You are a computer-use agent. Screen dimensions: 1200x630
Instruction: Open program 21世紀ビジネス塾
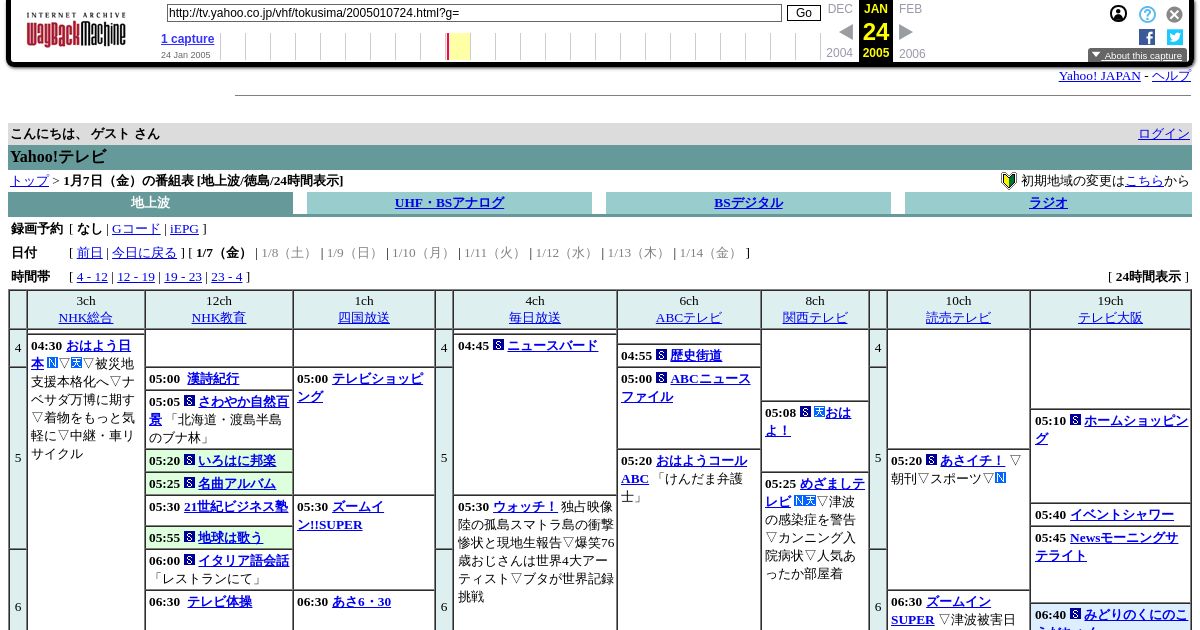pos(236,507)
